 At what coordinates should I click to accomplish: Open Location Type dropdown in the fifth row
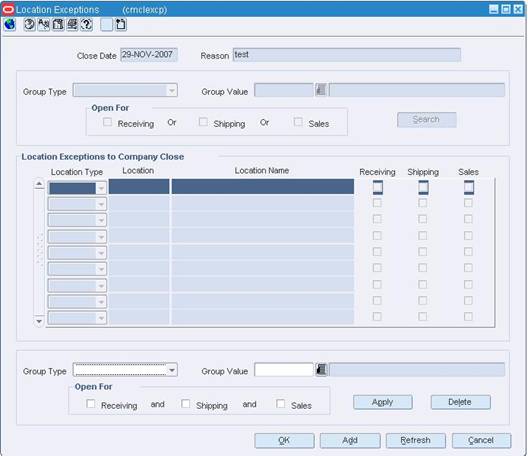pyautogui.click(x=101, y=253)
